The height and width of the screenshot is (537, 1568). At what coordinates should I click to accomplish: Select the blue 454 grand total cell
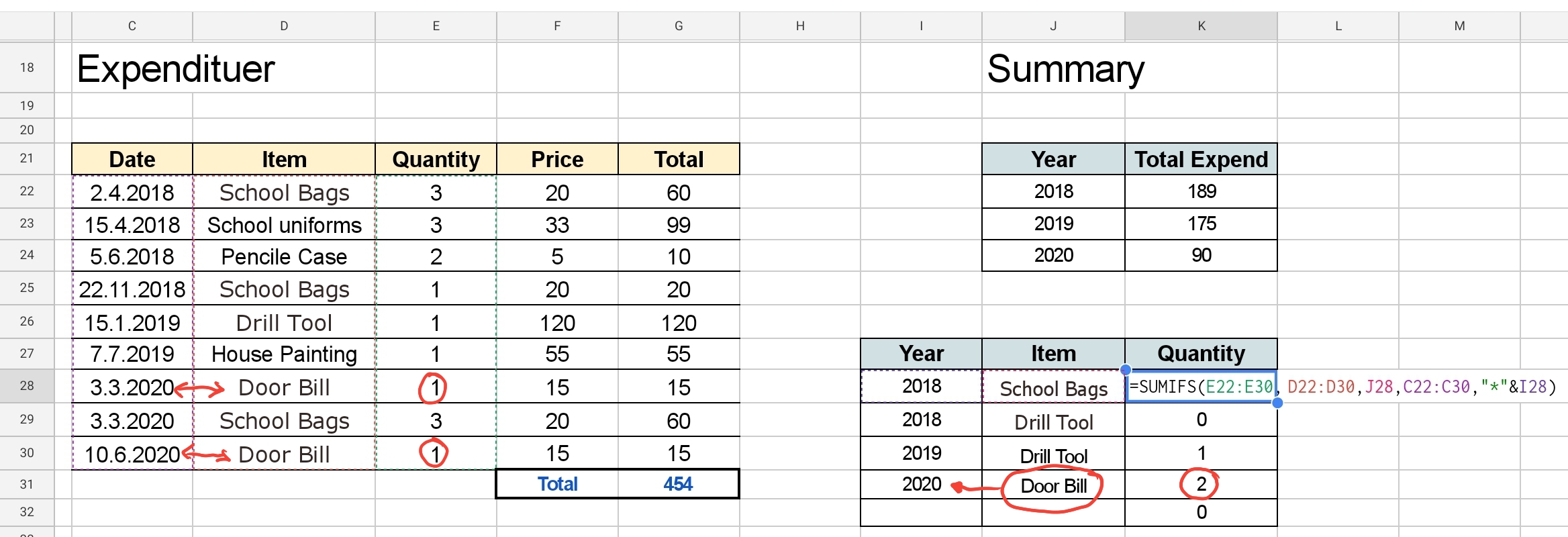[678, 484]
